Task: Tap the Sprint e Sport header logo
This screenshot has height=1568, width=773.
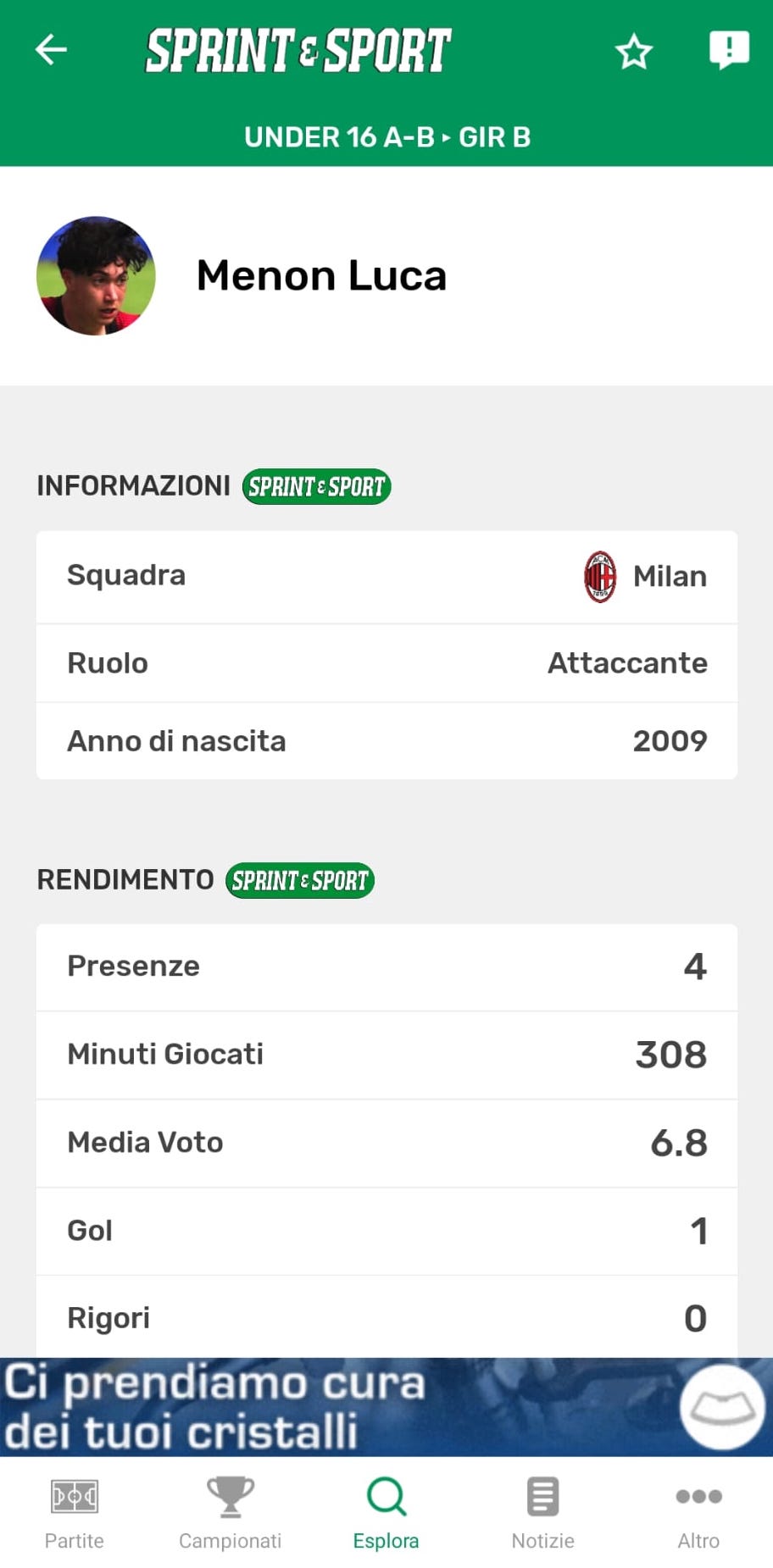Action: pyautogui.click(x=298, y=50)
